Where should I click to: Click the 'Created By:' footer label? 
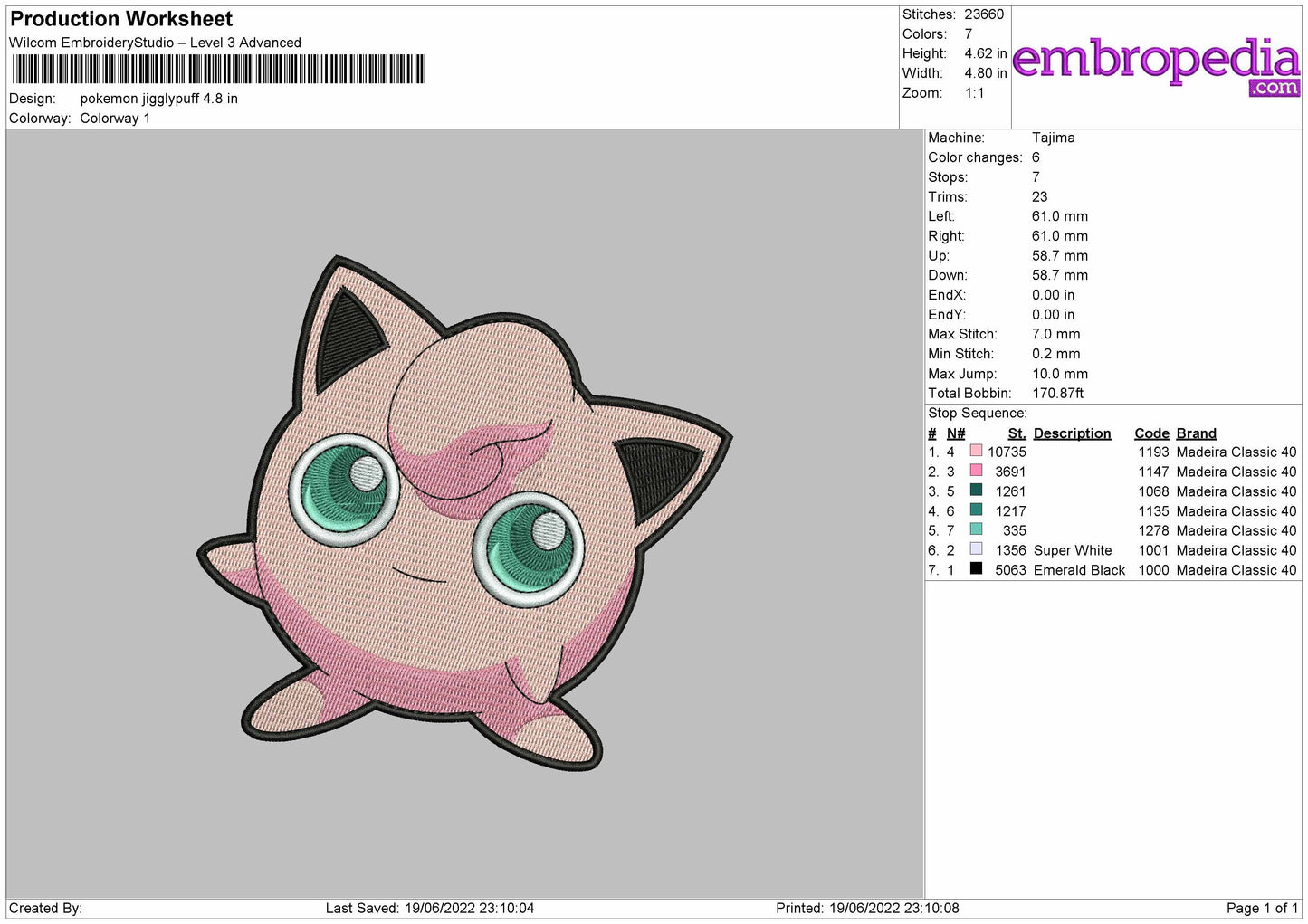(x=45, y=908)
